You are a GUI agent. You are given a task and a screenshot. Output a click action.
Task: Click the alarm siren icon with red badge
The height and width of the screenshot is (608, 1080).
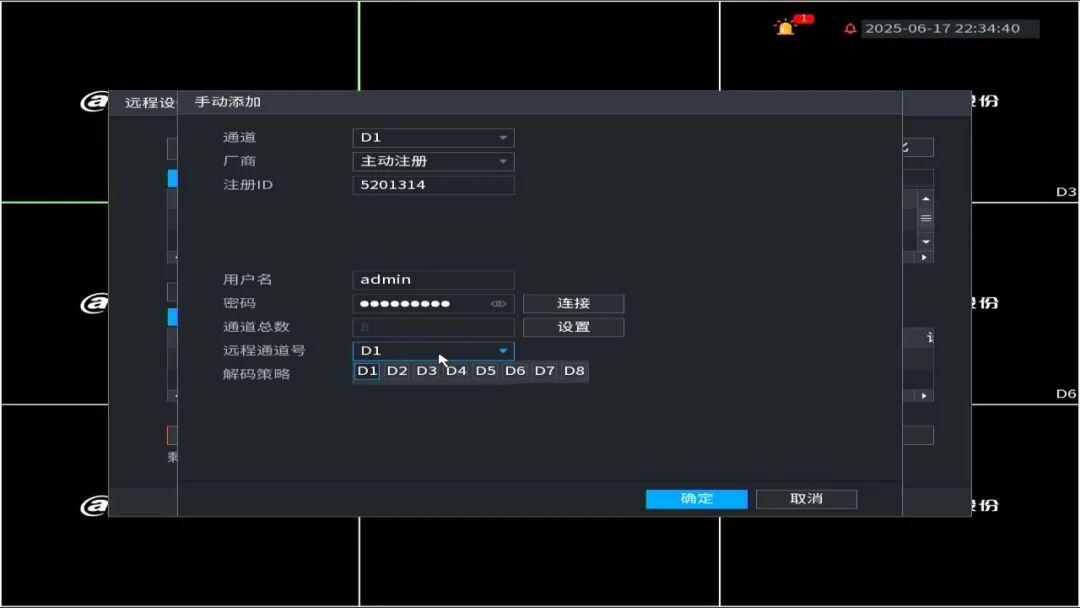tap(788, 26)
